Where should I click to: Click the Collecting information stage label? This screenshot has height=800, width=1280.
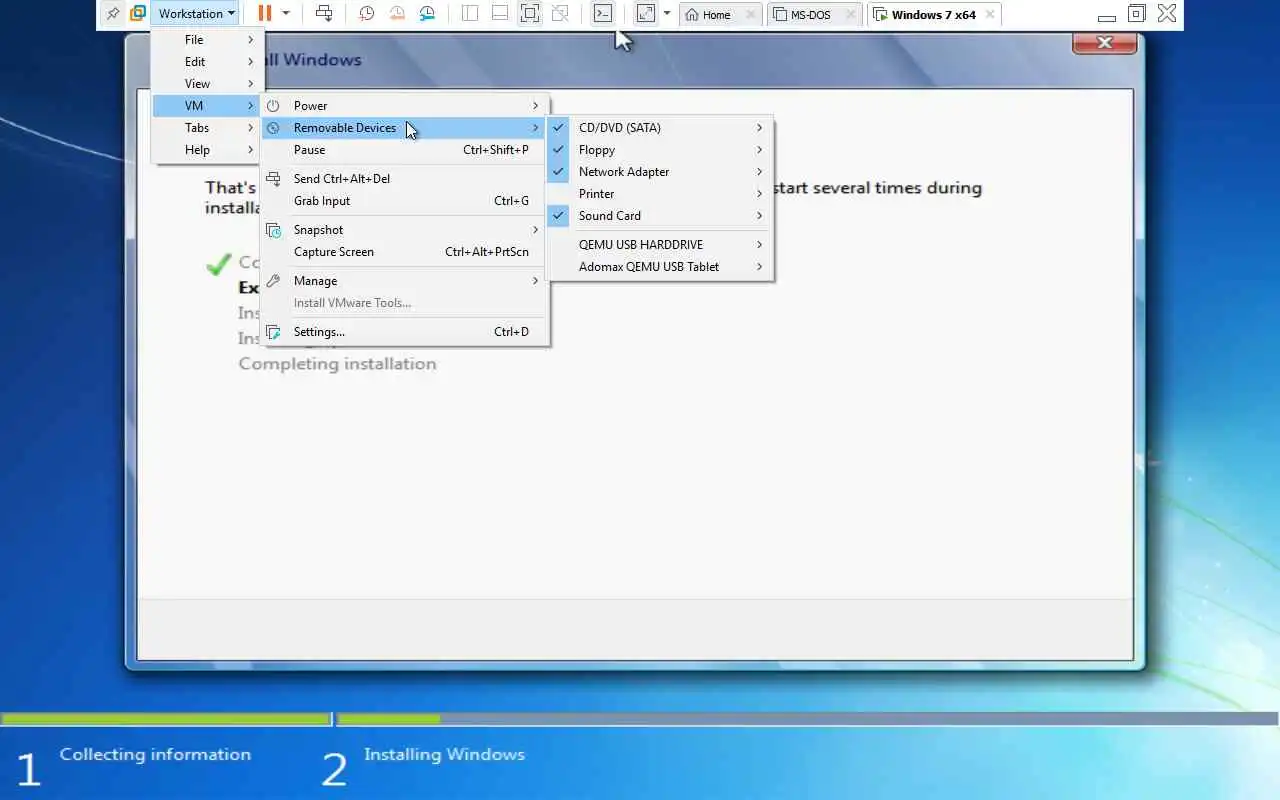point(155,755)
